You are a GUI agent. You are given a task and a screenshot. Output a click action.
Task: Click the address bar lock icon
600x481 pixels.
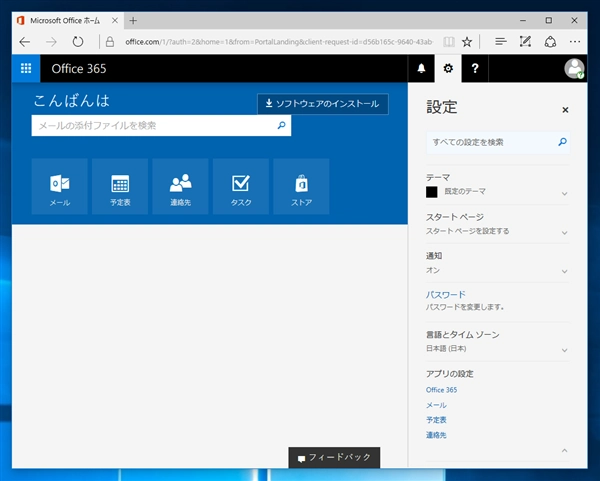coord(110,42)
